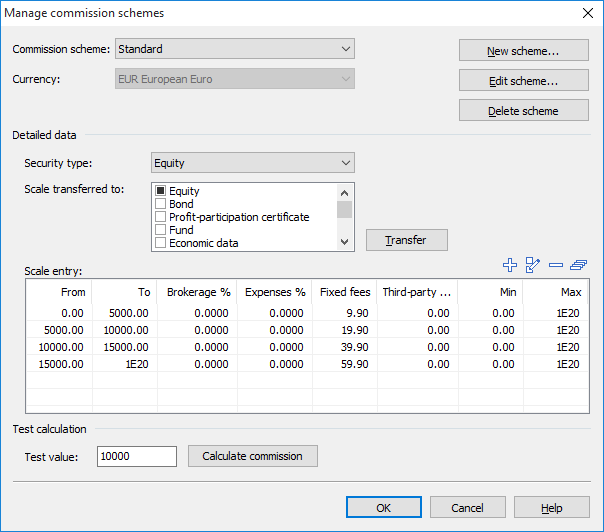This screenshot has width=604, height=532.
Task: Open the Commission scheme dropdown
Action: [x=235, y=48]
